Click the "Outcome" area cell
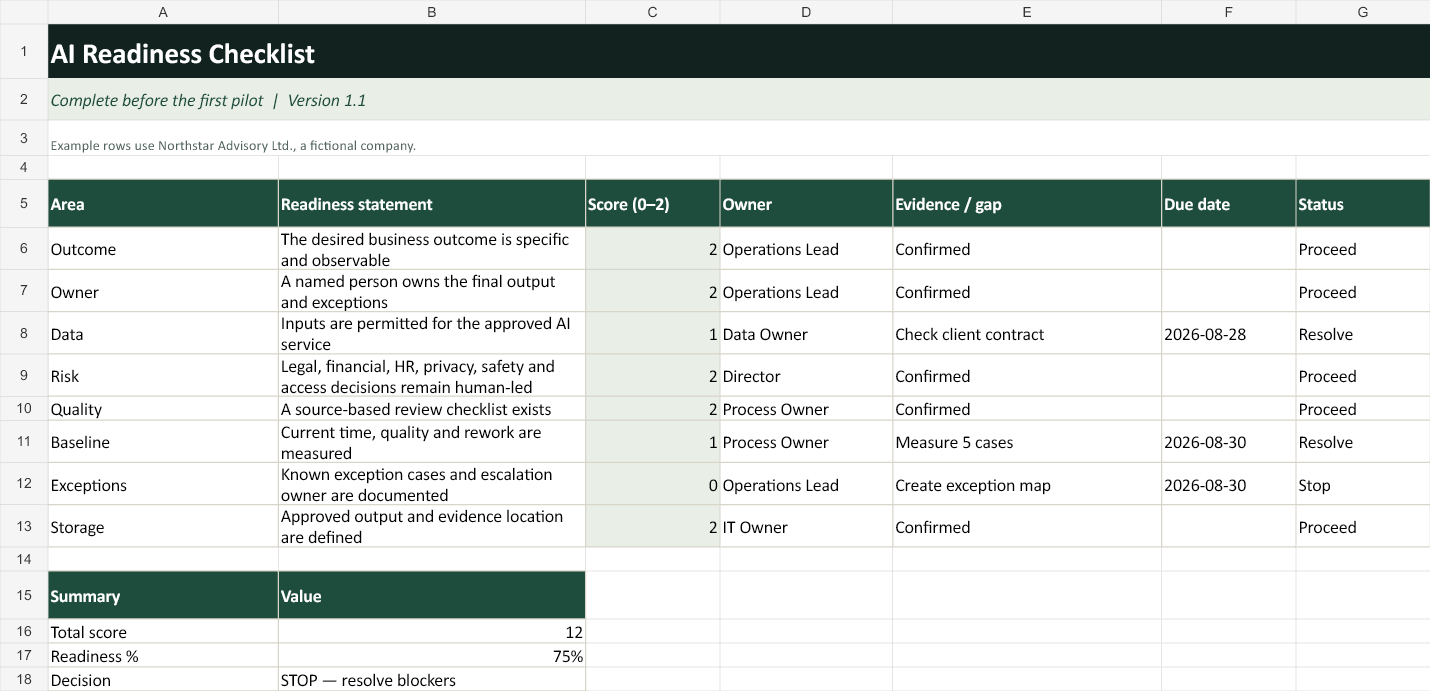The image size is (1430, 691). 163,249
